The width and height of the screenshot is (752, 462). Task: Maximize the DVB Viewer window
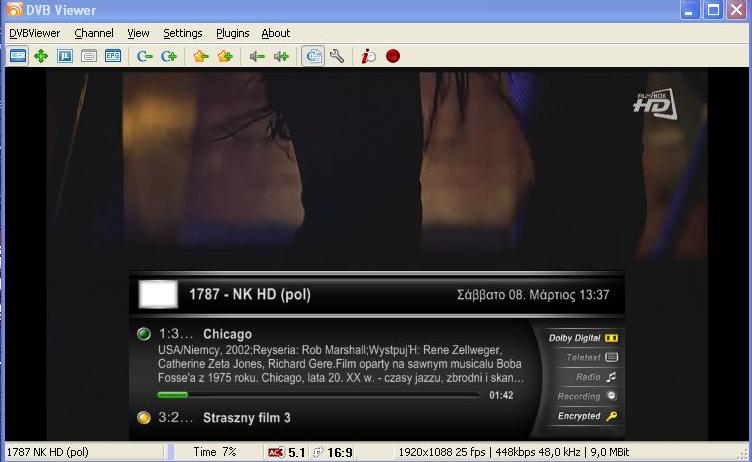713,10
